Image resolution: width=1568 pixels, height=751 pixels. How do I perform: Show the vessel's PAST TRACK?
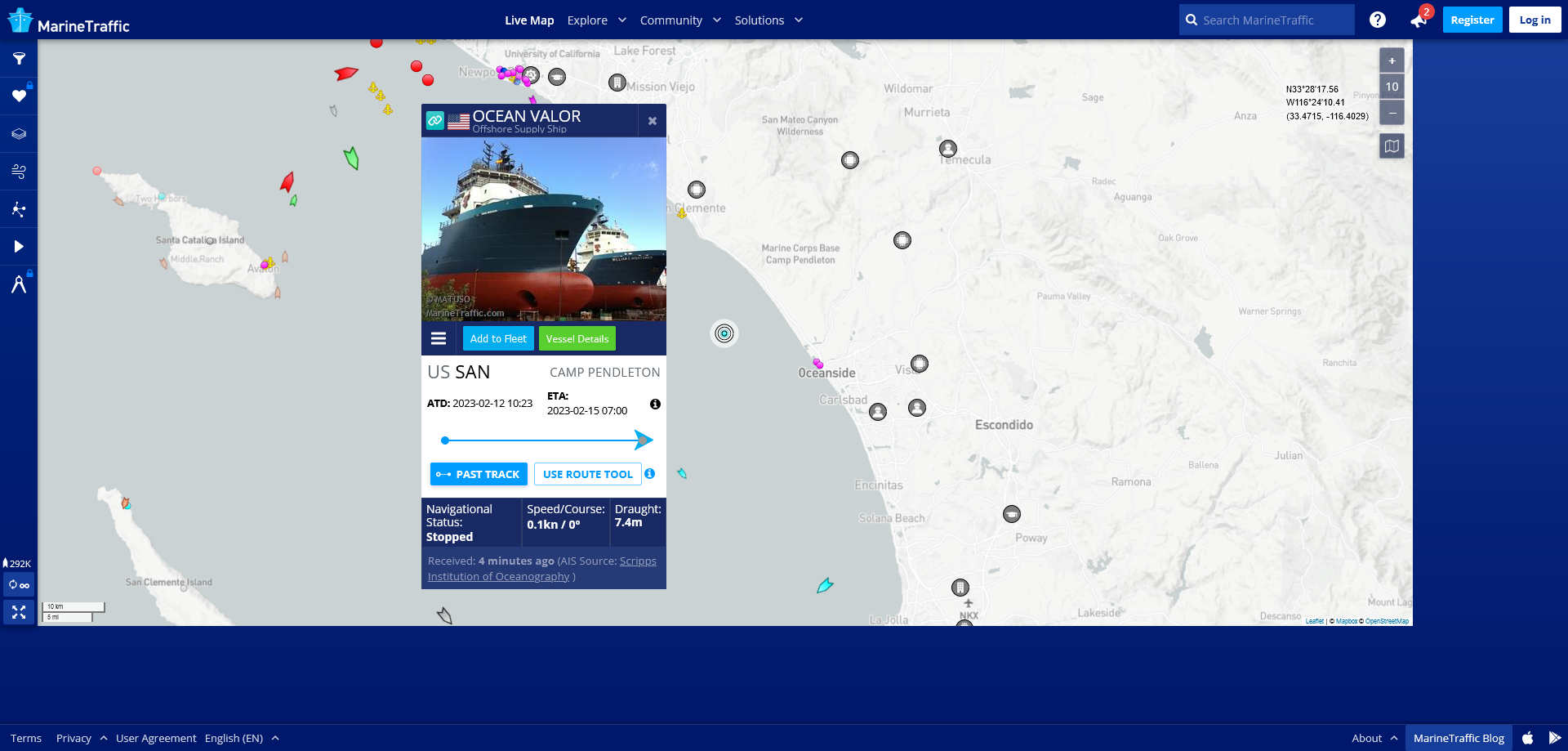[x=479, y=474]
